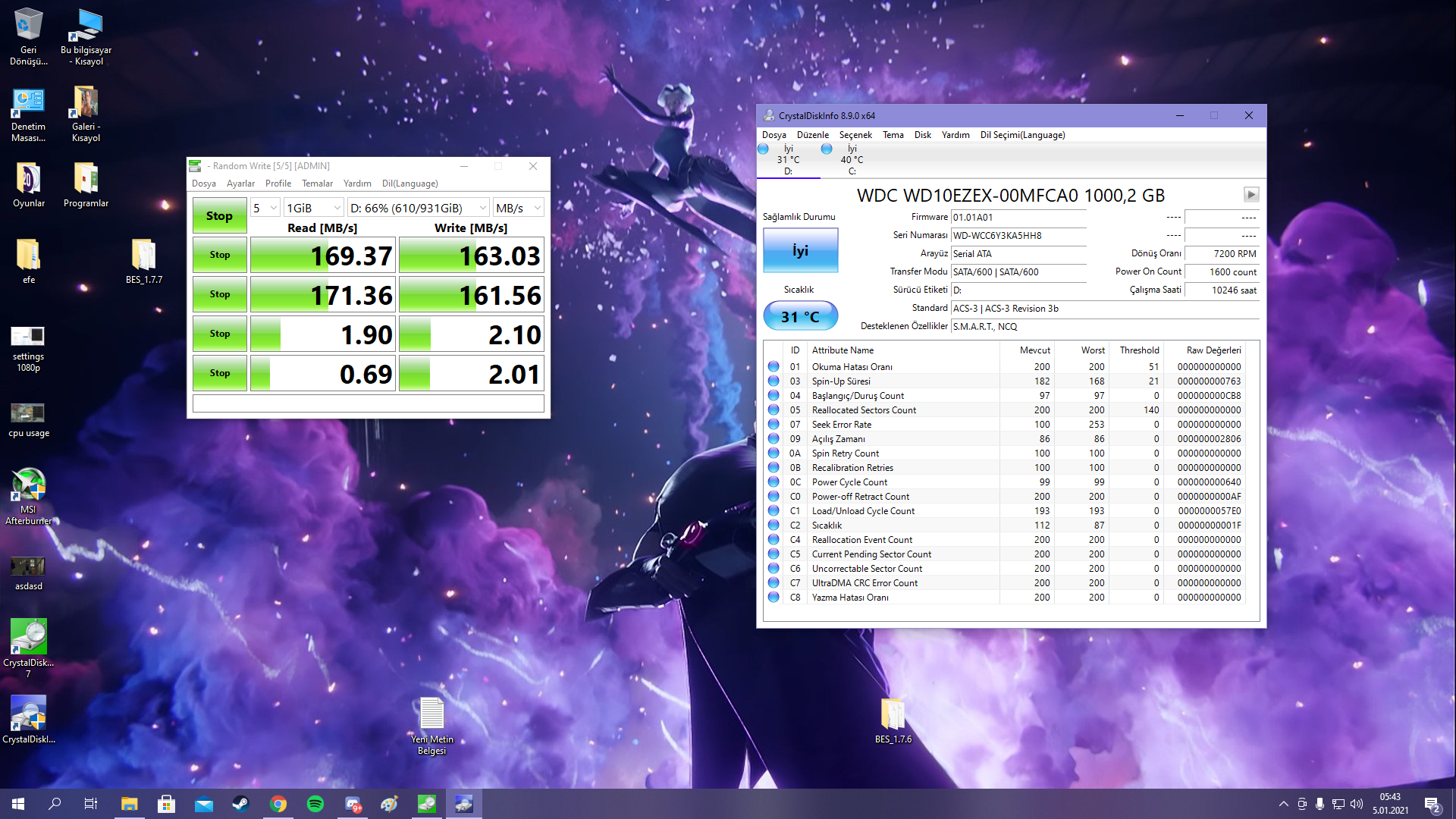Open Dosya menu in CrystalDiskInfo

point(773,135)
